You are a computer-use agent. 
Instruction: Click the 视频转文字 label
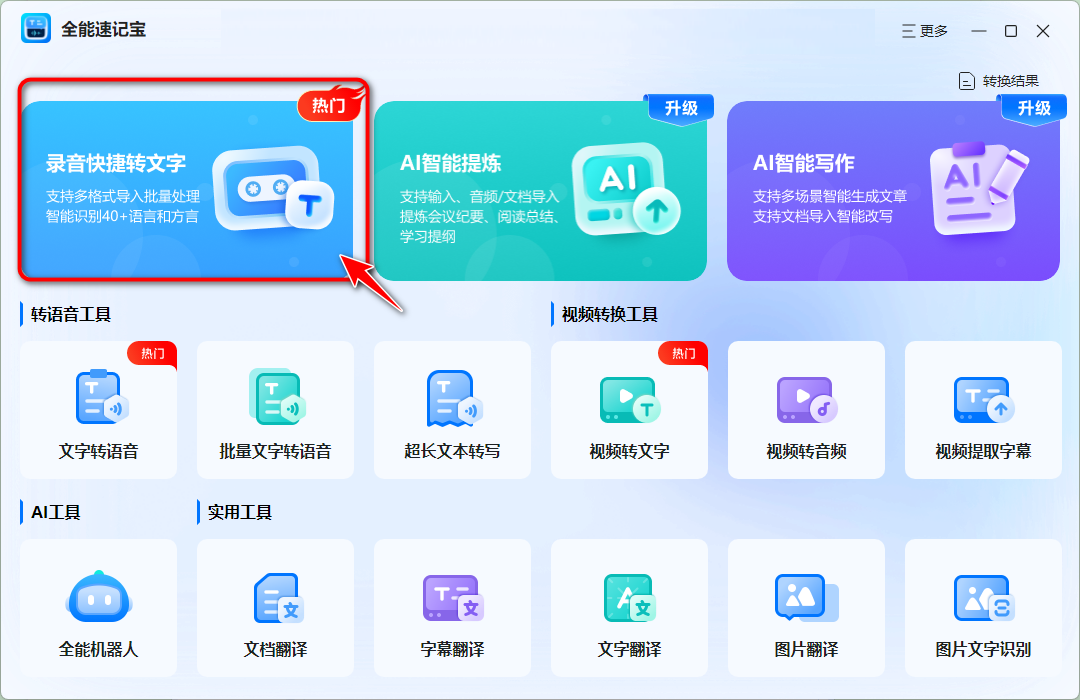pos(630,451)
